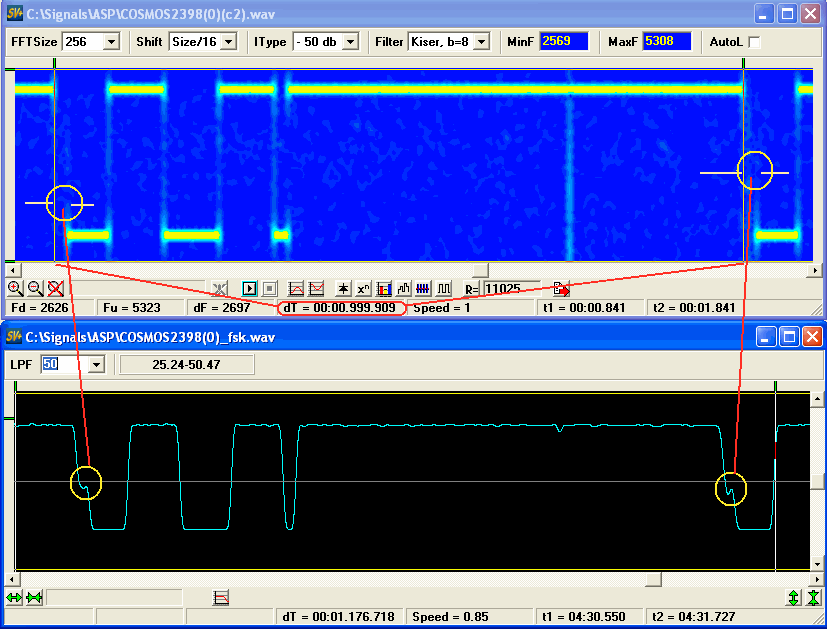Click fsk window vertical scrollbar up arrow

point(817,399)
